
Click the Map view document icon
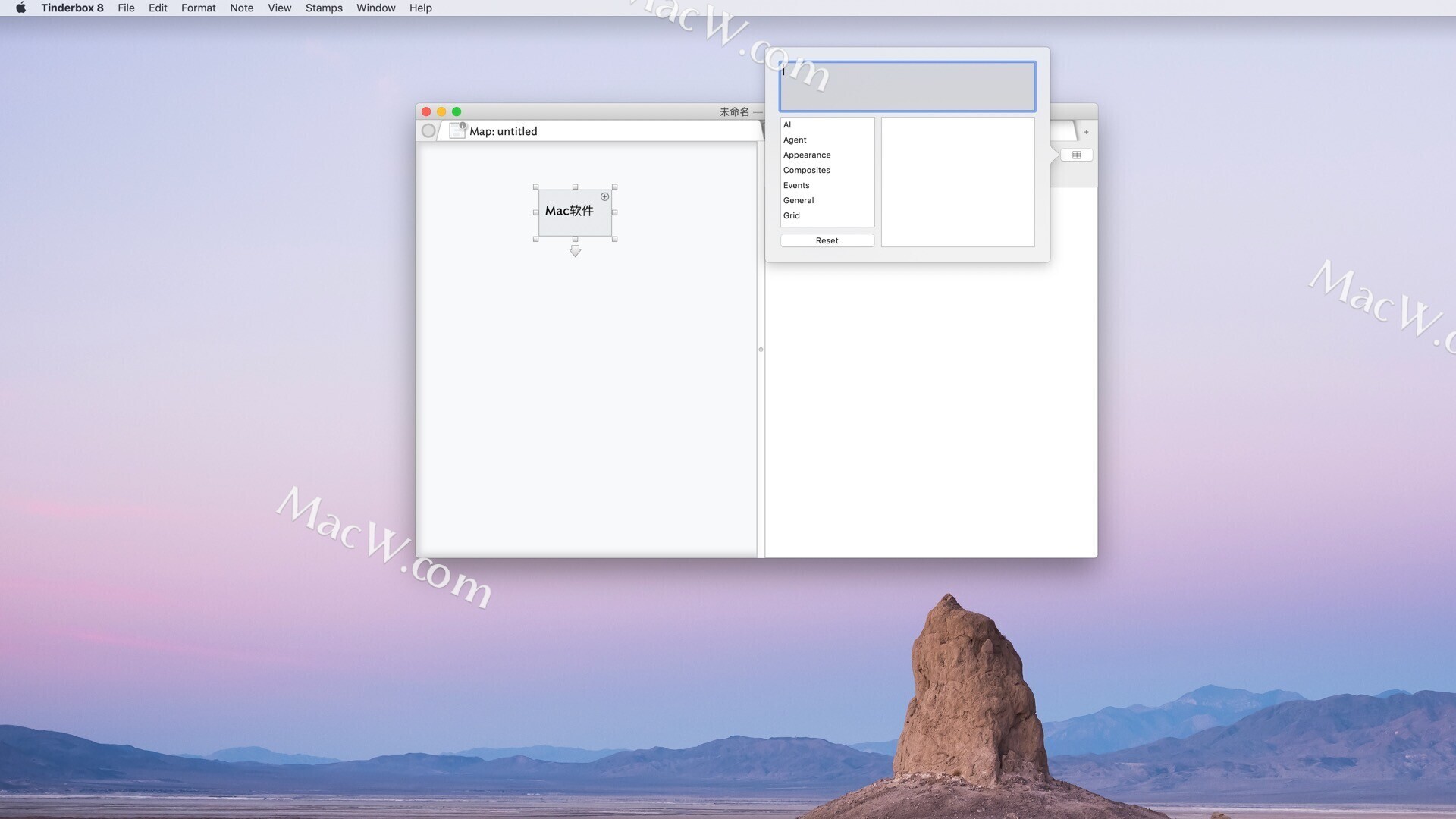457,130
